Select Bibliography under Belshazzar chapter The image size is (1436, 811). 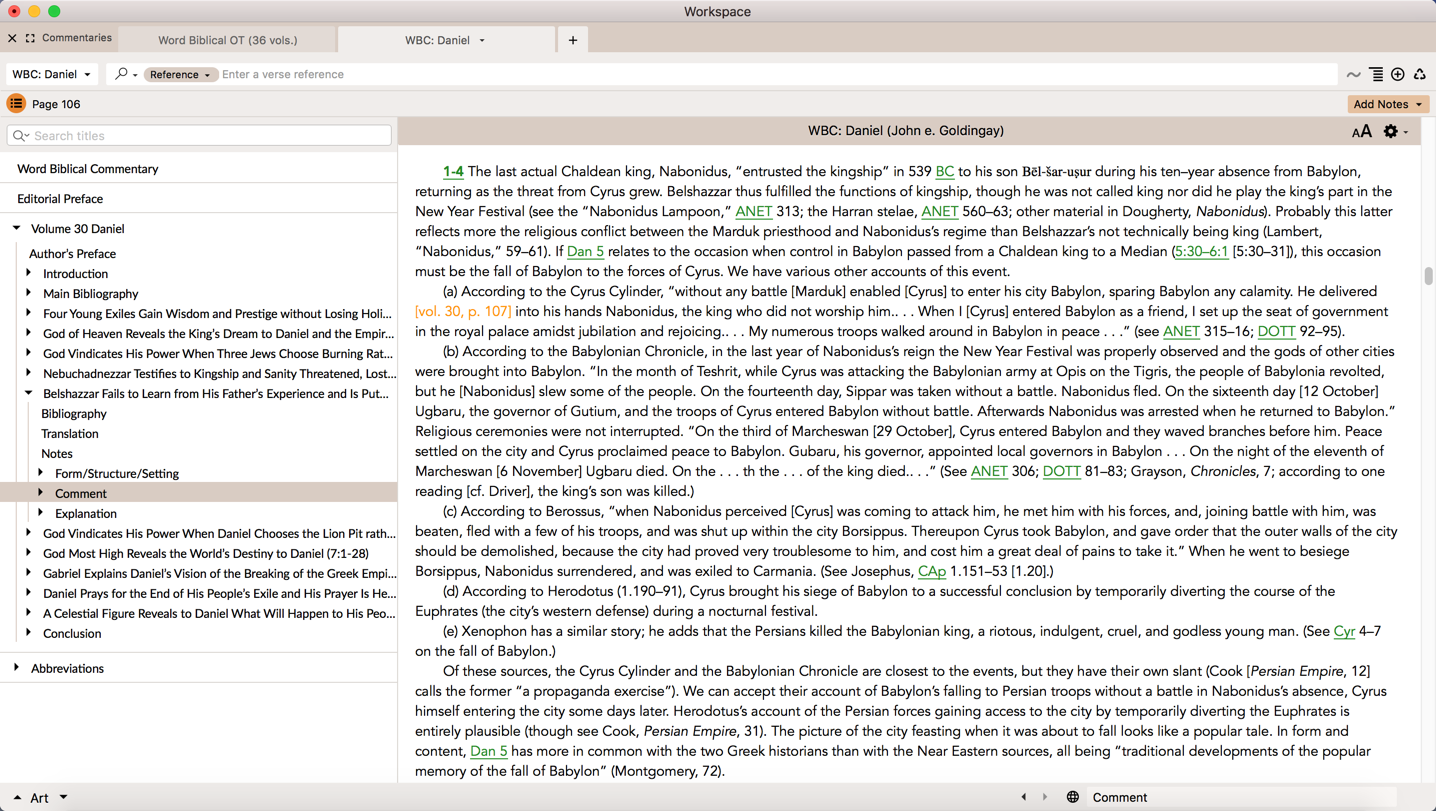74,413
